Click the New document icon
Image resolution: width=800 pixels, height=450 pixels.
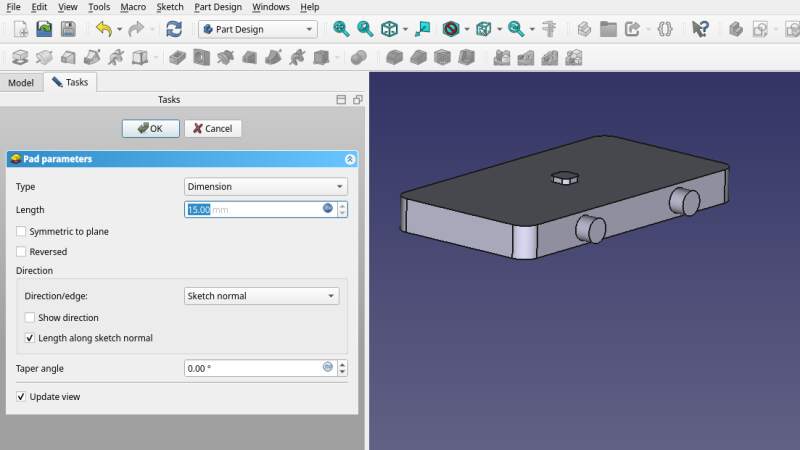(x=20, y=29)
